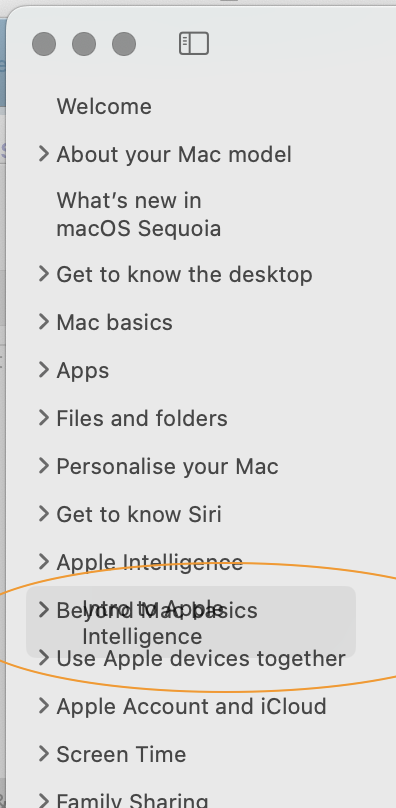This screenshot has width=396, height=808.
Task: Click the yellow minimise window button
Action: pos(84,44)
